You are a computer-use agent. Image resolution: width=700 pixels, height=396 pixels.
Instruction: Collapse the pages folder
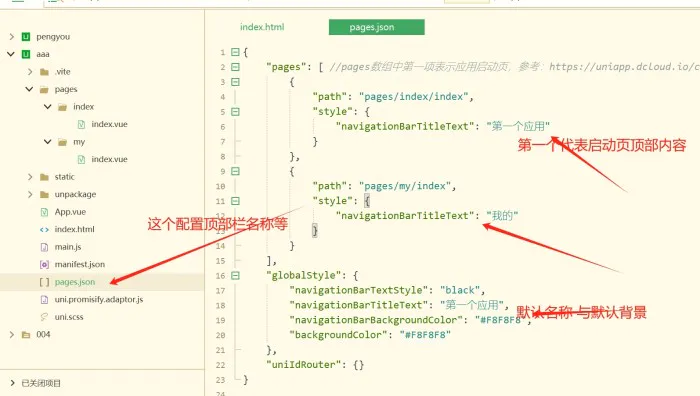coord(29,89)
